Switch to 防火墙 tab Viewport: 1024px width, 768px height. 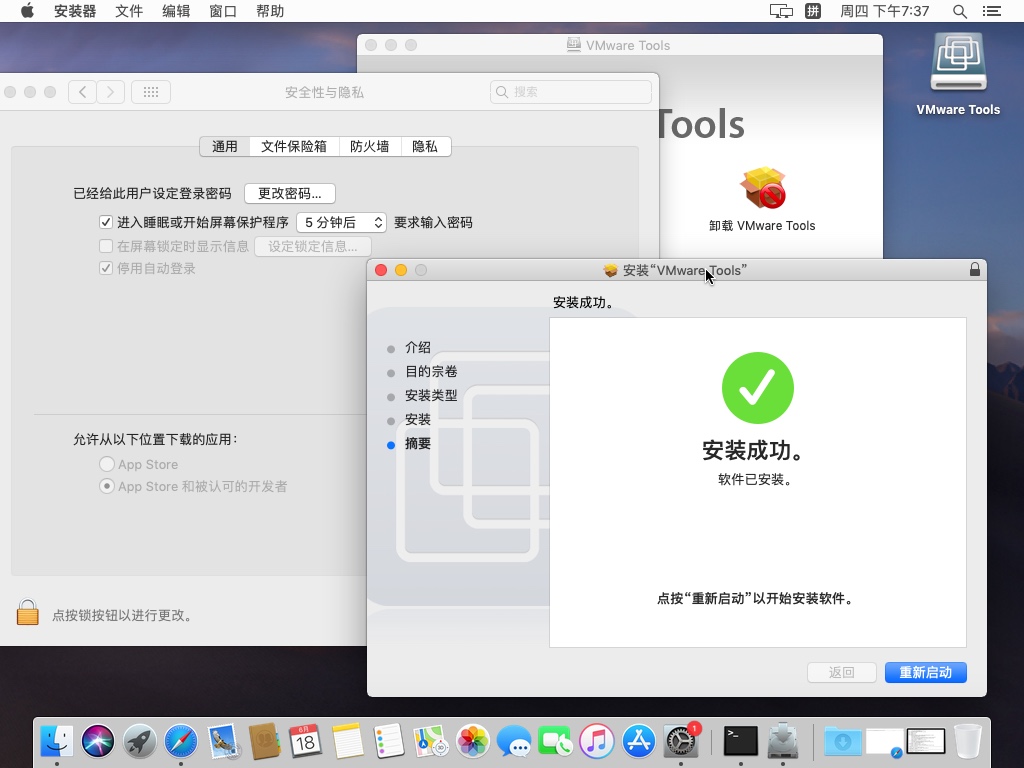click(370, 146)
